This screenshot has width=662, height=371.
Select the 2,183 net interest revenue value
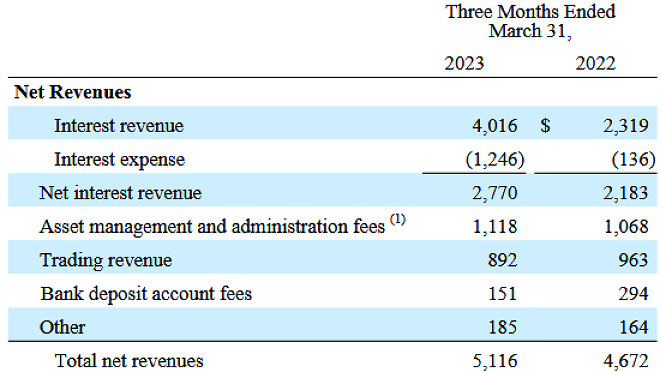(x=626, y=193)
